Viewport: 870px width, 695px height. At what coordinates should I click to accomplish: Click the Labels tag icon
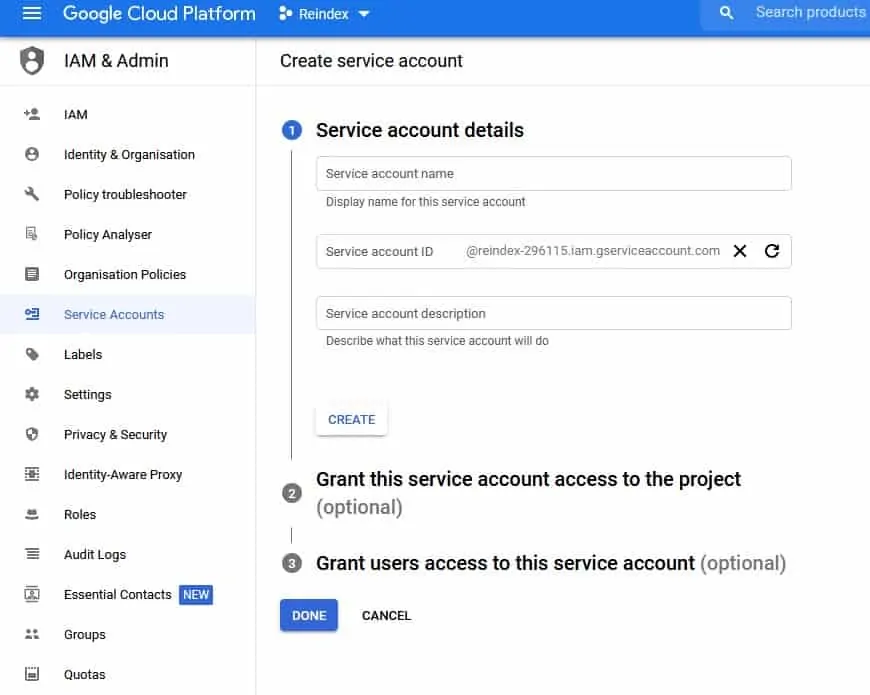(x=32, y=354)
